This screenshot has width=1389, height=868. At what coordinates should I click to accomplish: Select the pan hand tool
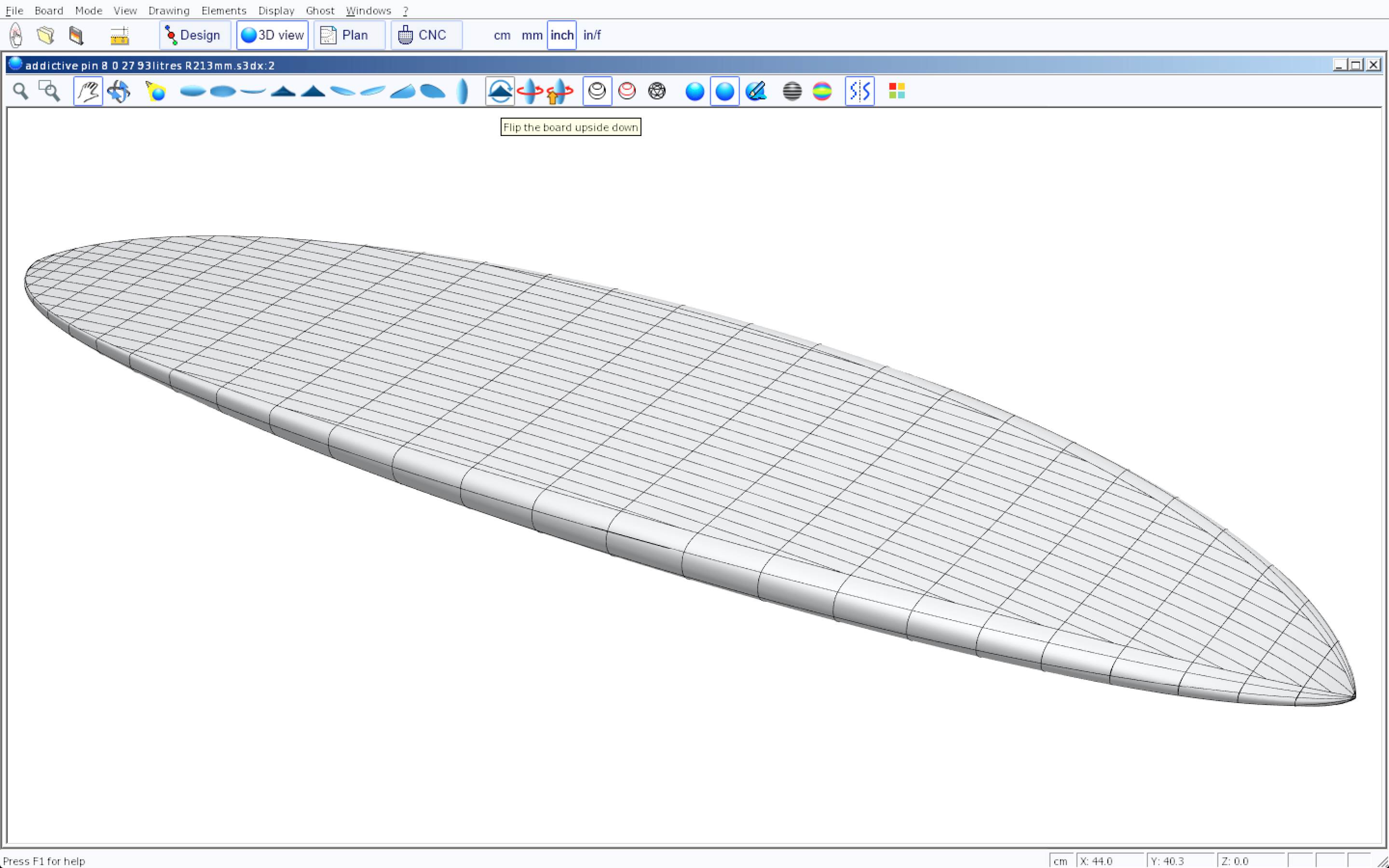pos(88,91)
